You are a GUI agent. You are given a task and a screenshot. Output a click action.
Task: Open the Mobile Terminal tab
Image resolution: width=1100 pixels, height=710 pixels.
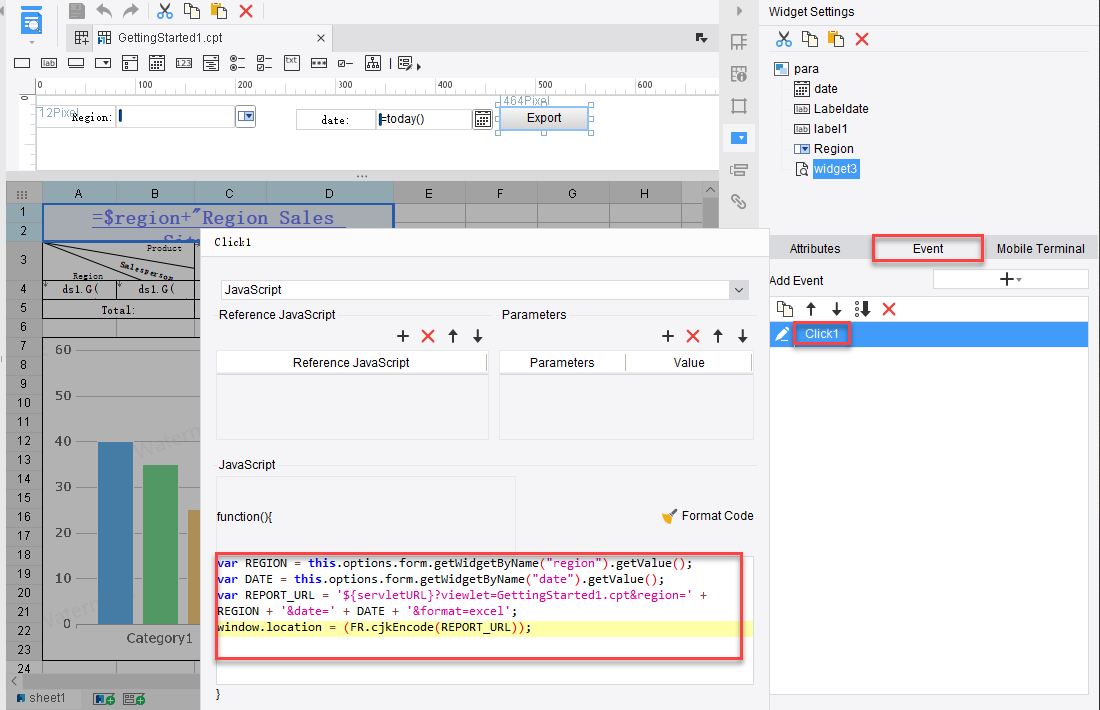click(1040, 249)
